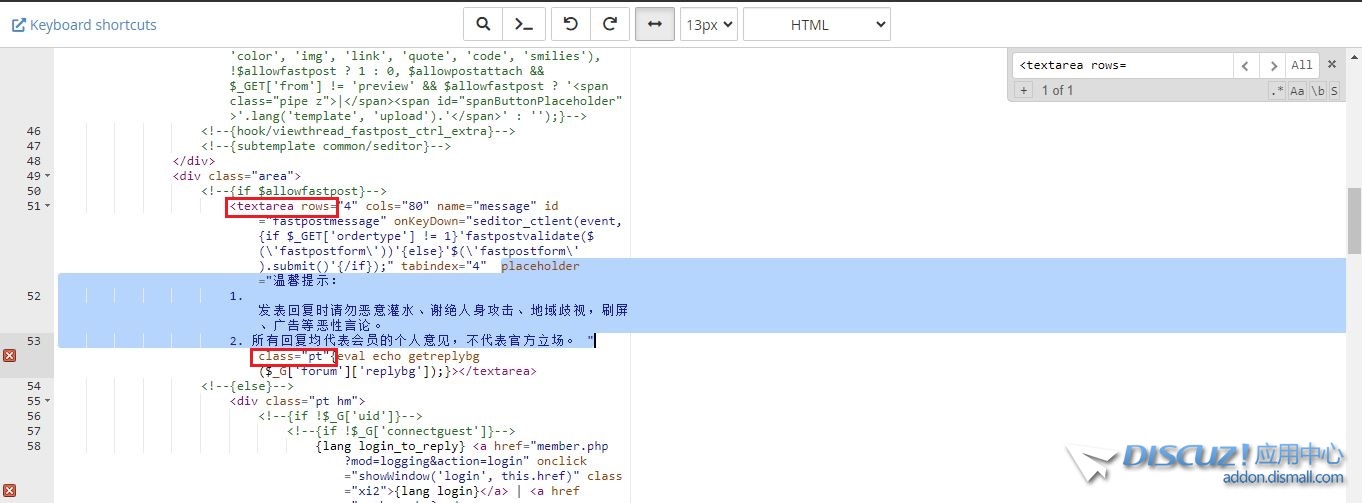Collapse the code fold at line 55
1362x503 pixels.
tap(48, 401)
